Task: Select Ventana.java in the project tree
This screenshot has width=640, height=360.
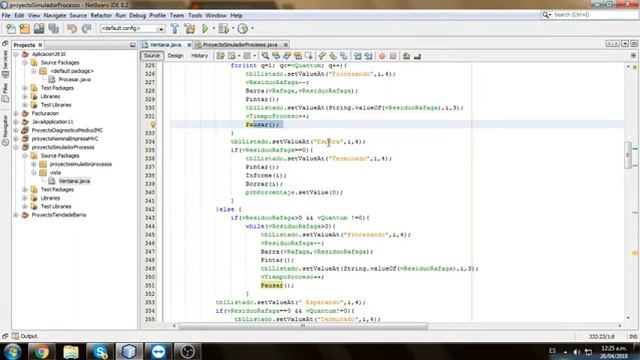Action: click(x=74, y=181)
